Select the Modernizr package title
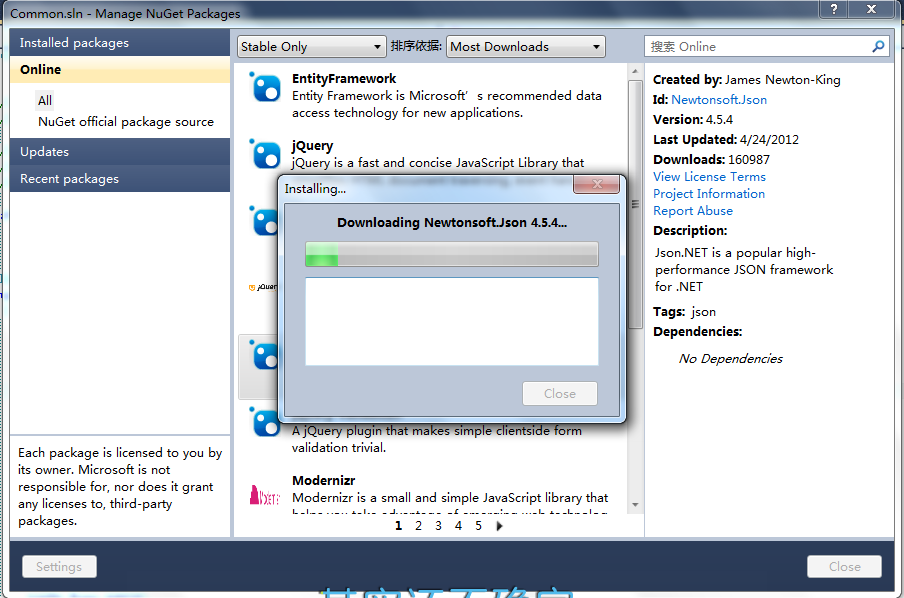 (x=323, y=481)
